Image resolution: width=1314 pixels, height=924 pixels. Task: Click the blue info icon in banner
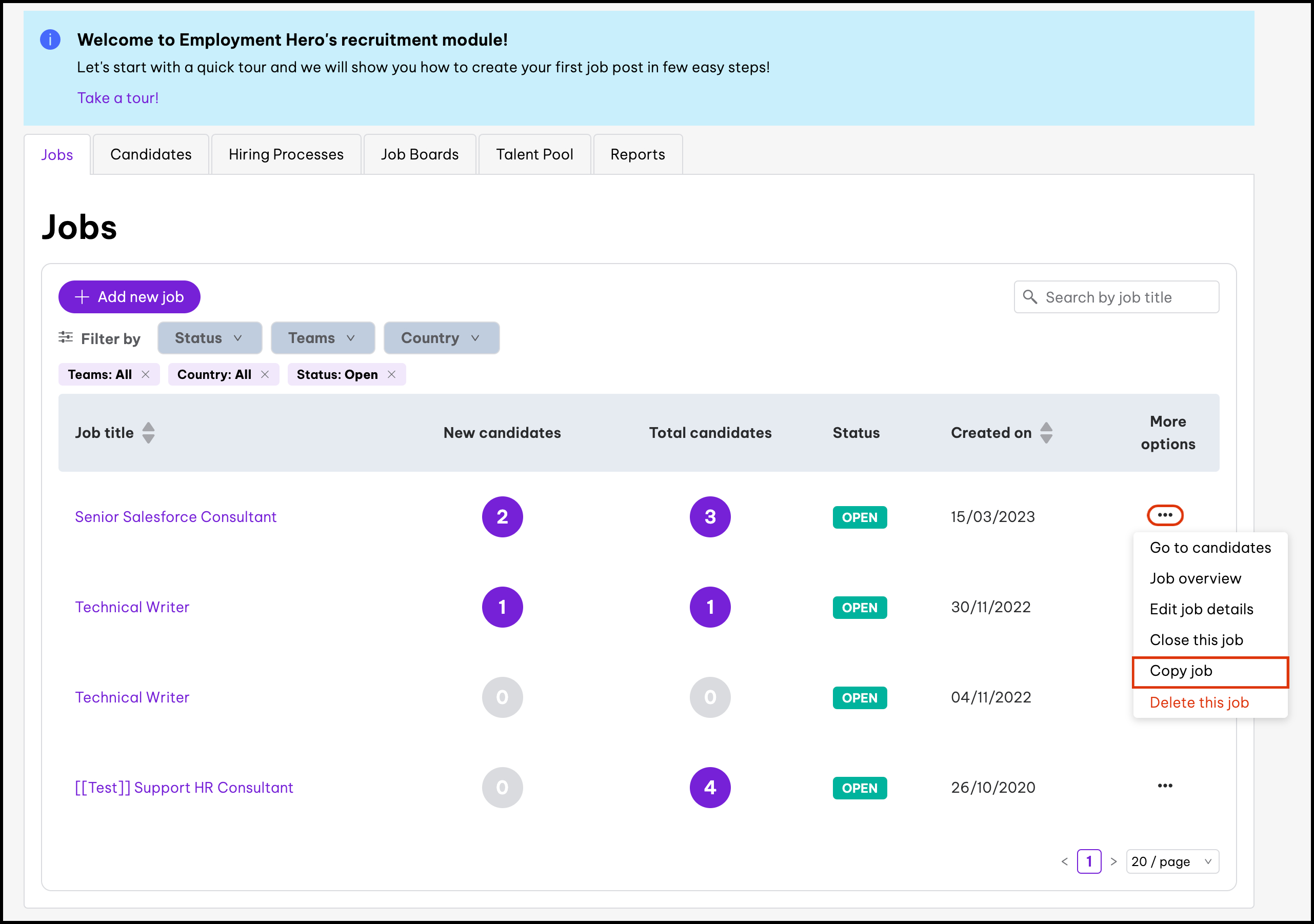point(50,39)
